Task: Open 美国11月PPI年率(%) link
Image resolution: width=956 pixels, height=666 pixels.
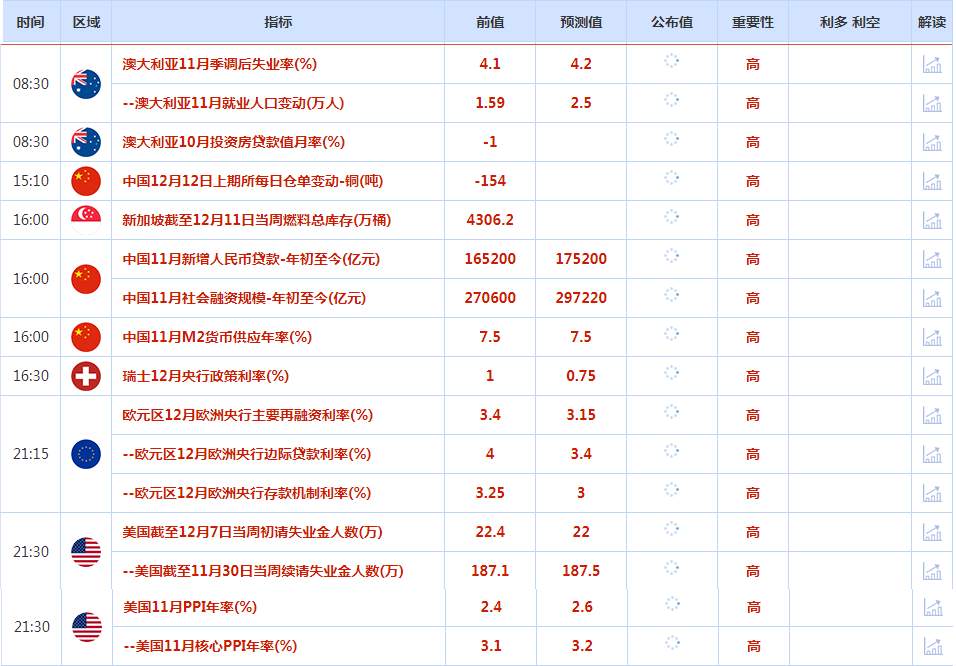Action: click(190, 607)
